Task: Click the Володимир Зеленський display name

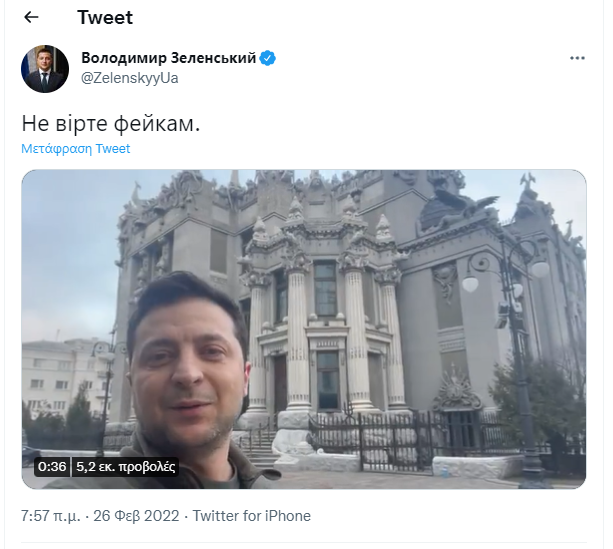Action: pyautogui.click(x=168, y=58)
